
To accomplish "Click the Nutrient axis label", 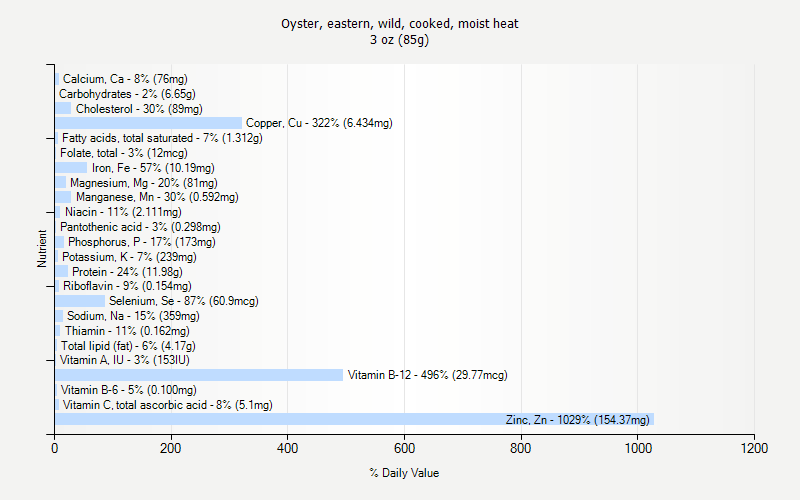I will coord(42,248).
